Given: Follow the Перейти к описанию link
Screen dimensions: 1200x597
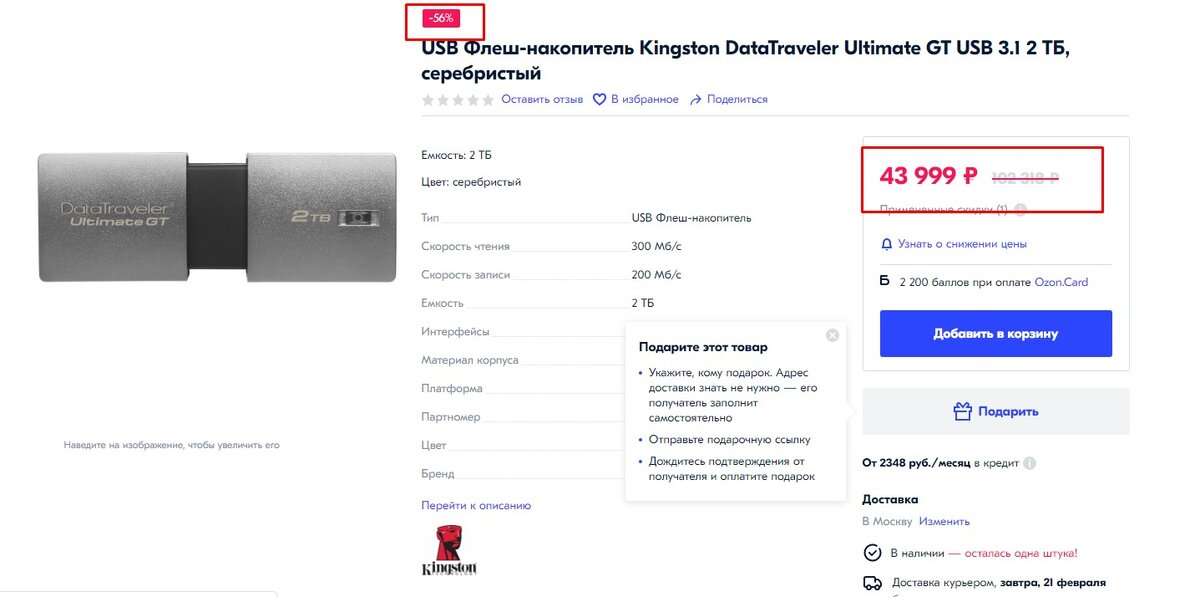Looking at the screenshot, I should click(x=476, y=506).
